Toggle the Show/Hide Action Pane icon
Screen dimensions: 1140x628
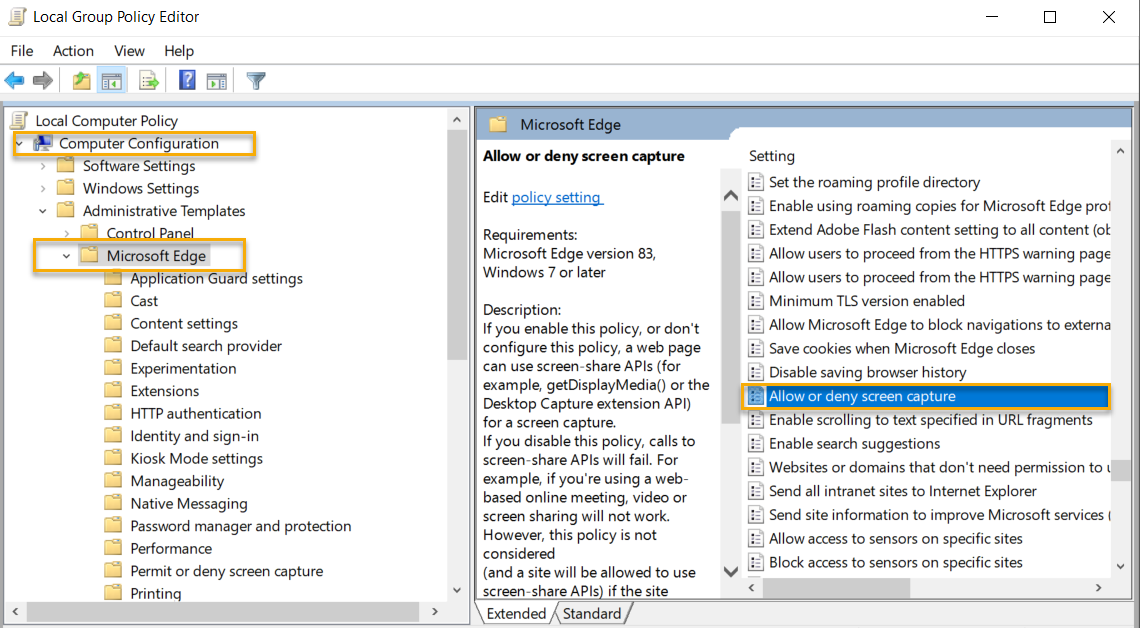point(217,80)
